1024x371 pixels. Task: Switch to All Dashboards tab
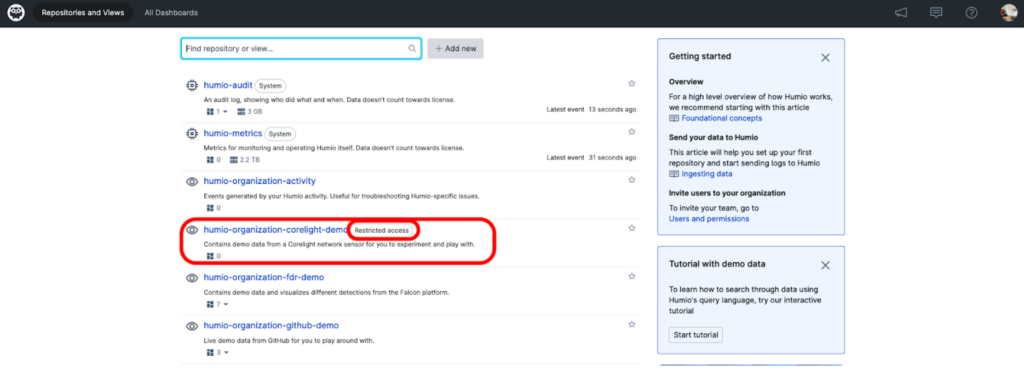pos(171,12)
